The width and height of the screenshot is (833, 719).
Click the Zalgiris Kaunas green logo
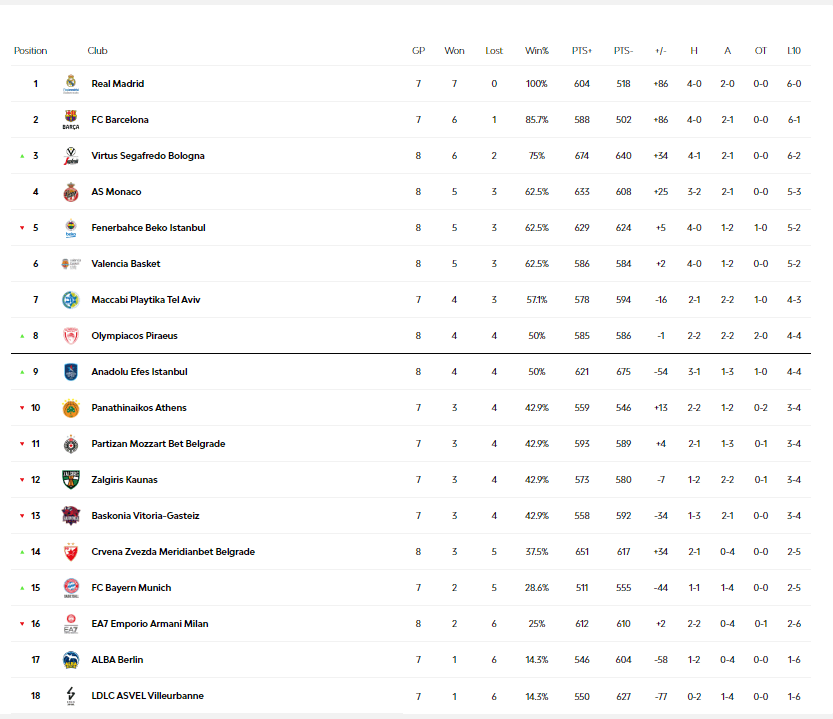[71, 480]
